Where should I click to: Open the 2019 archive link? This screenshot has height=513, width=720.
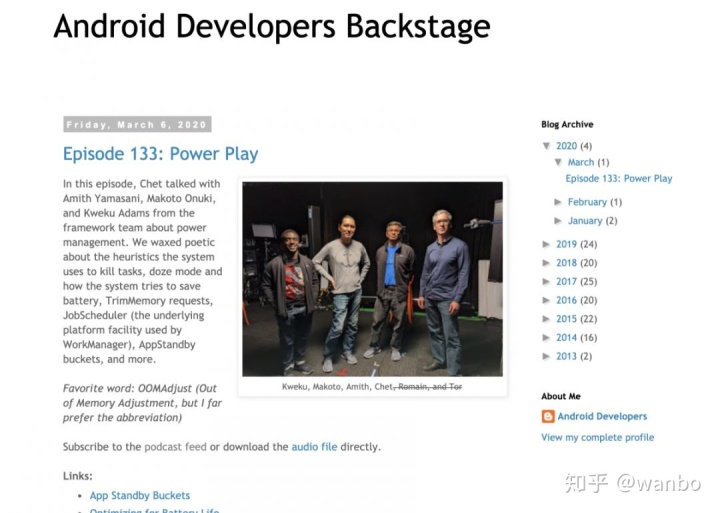(x=566, y=244)
